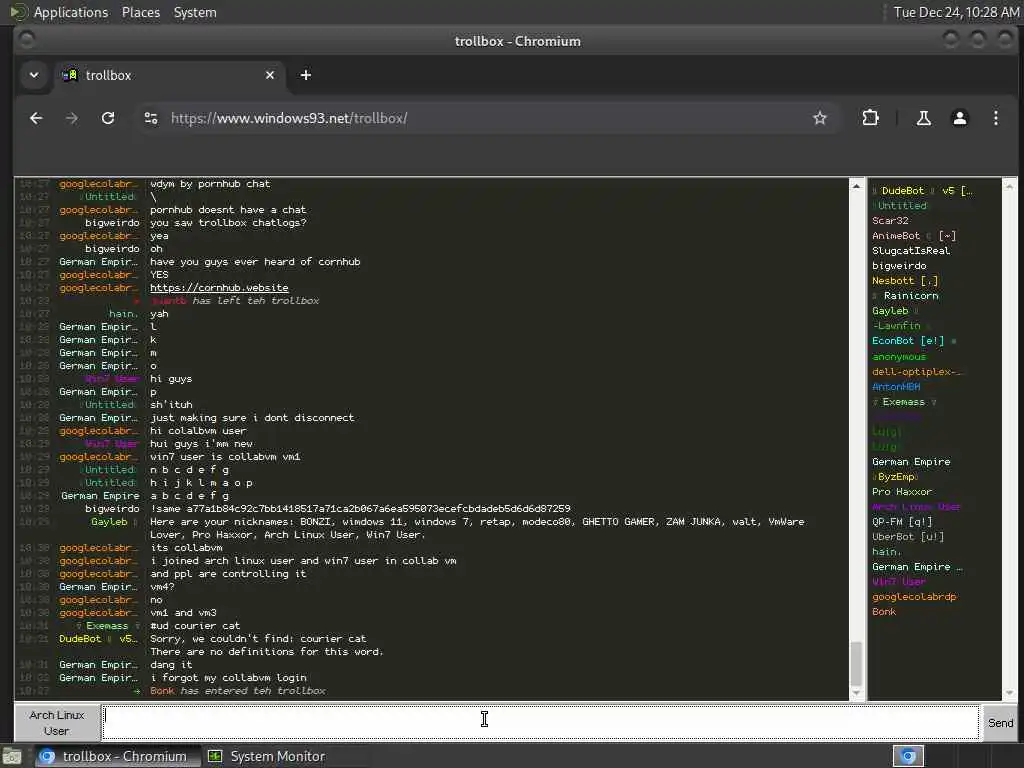This screenshot has width=1024, height=768.
Task: Open the Extensions puzzle icon
Action: pos(870,118)
